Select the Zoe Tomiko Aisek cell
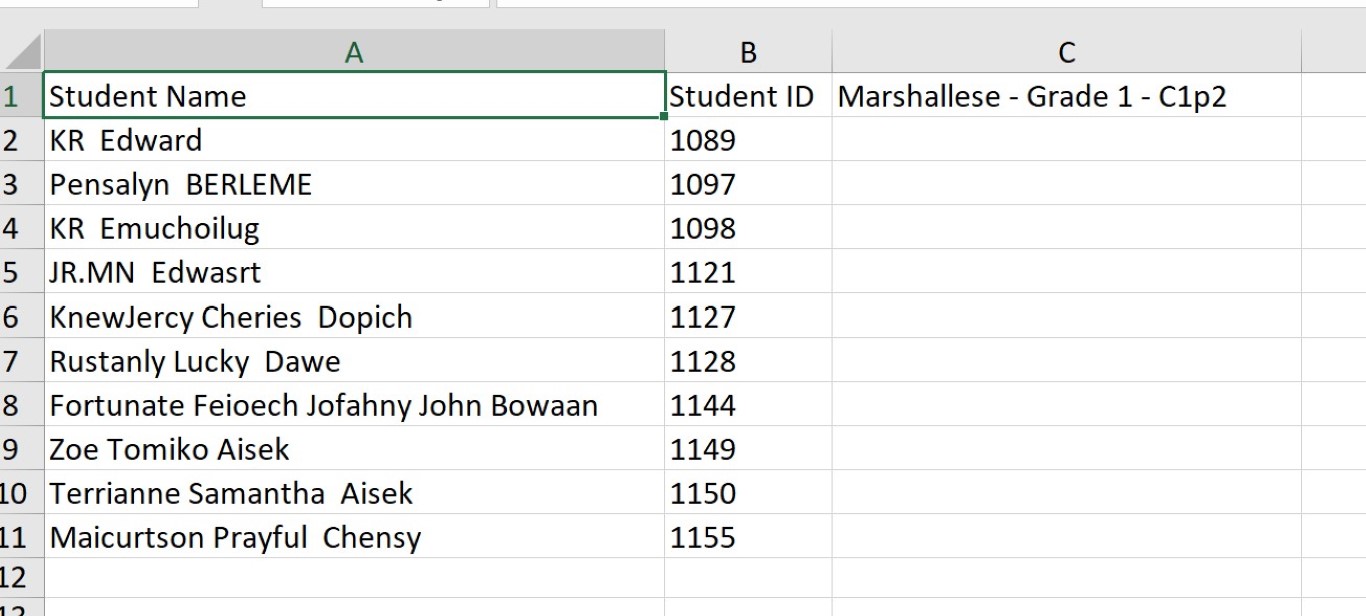Viewport: 1366px width, 616px height. coord(354,449)
